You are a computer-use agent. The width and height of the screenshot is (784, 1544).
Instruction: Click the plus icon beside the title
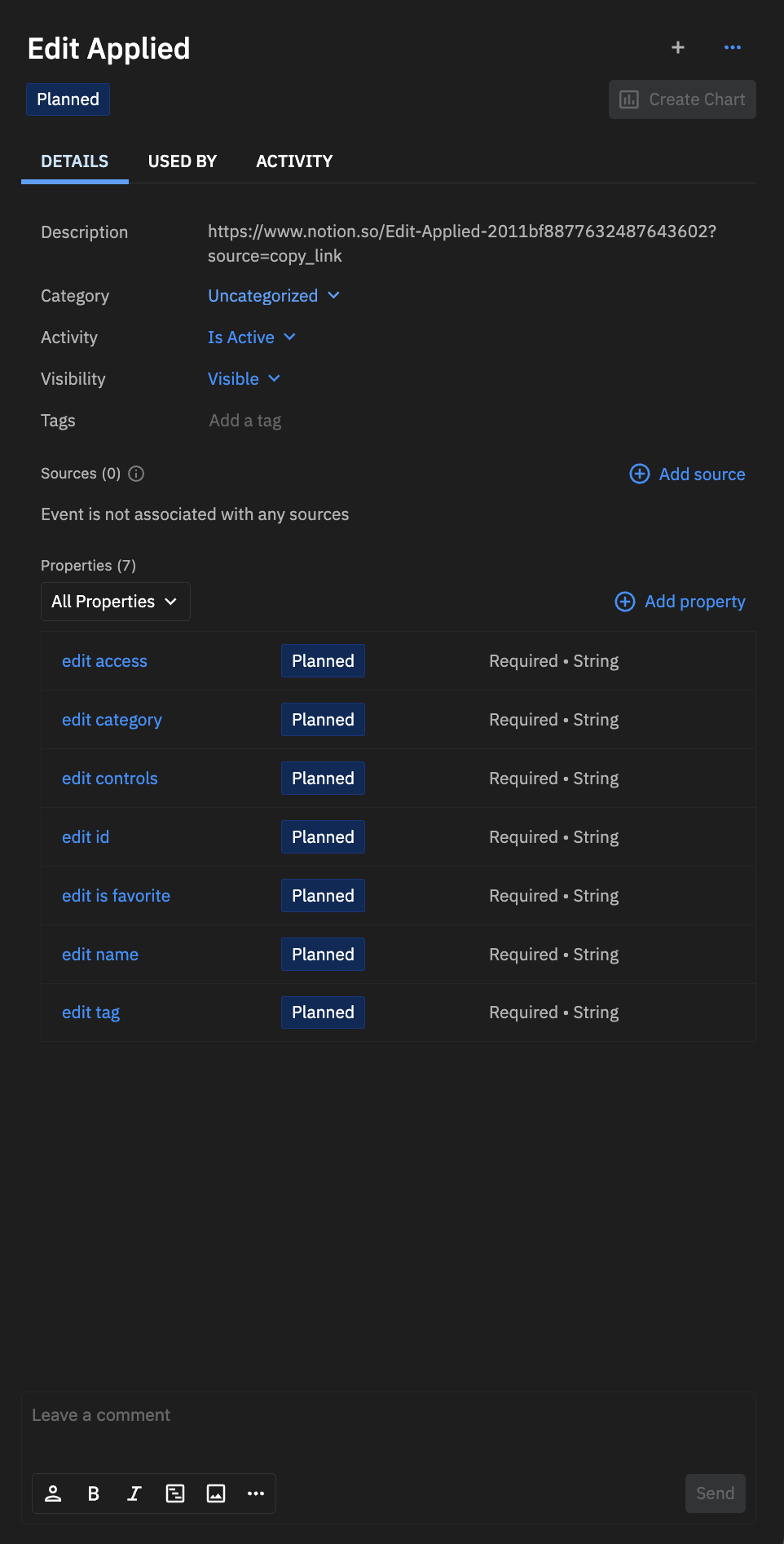[x=677, y=48]
